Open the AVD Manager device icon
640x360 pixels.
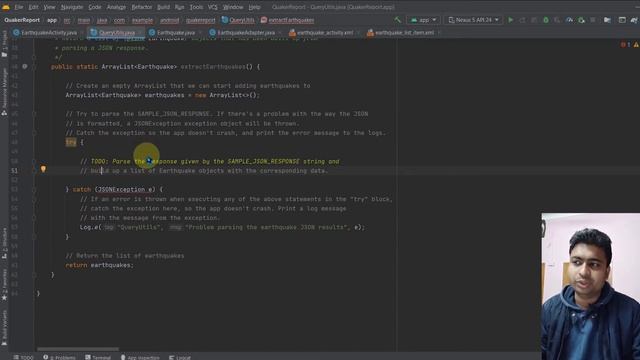622,20
